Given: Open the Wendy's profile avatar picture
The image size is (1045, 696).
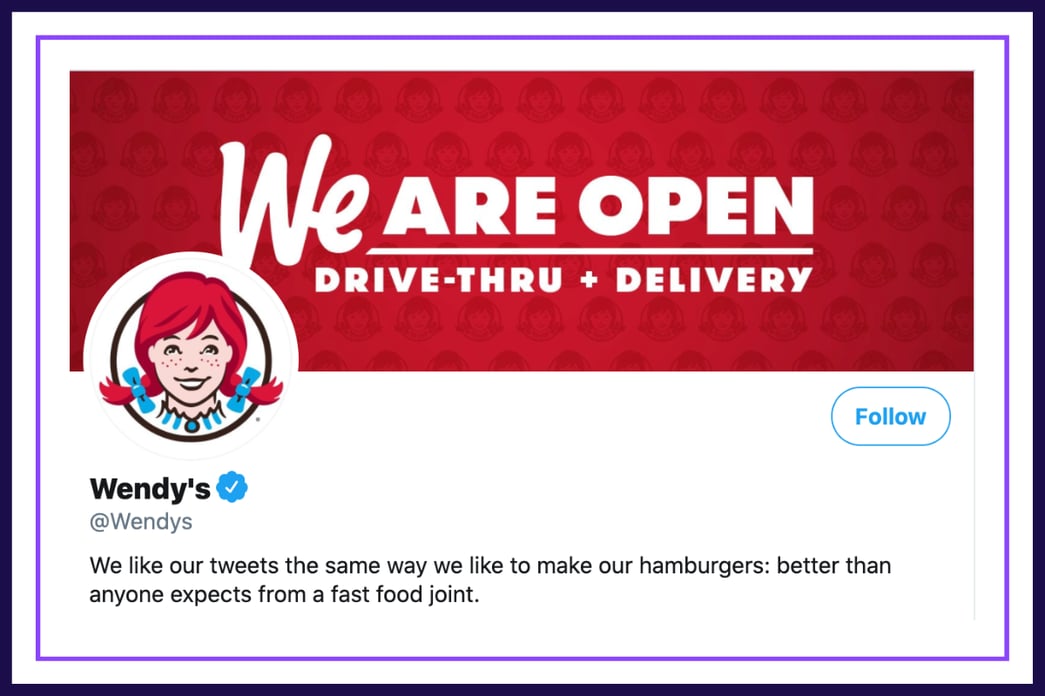Looking at the screenshot, I should pos(191,357).
